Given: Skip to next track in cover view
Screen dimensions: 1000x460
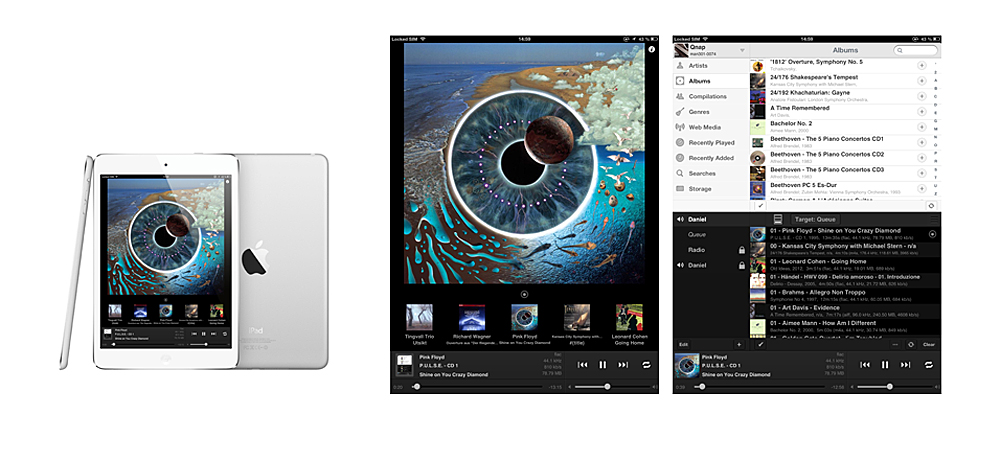Looking at the screenshot, I should click(623, 365).
